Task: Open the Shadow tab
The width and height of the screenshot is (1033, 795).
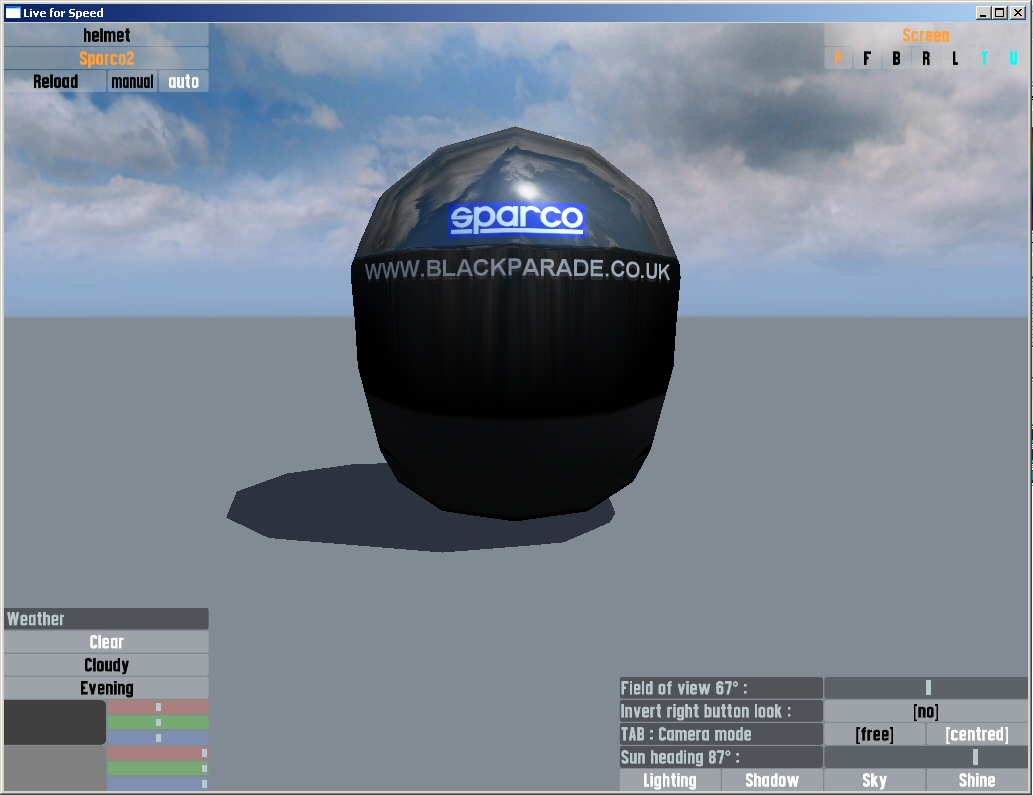Action: 772,780
